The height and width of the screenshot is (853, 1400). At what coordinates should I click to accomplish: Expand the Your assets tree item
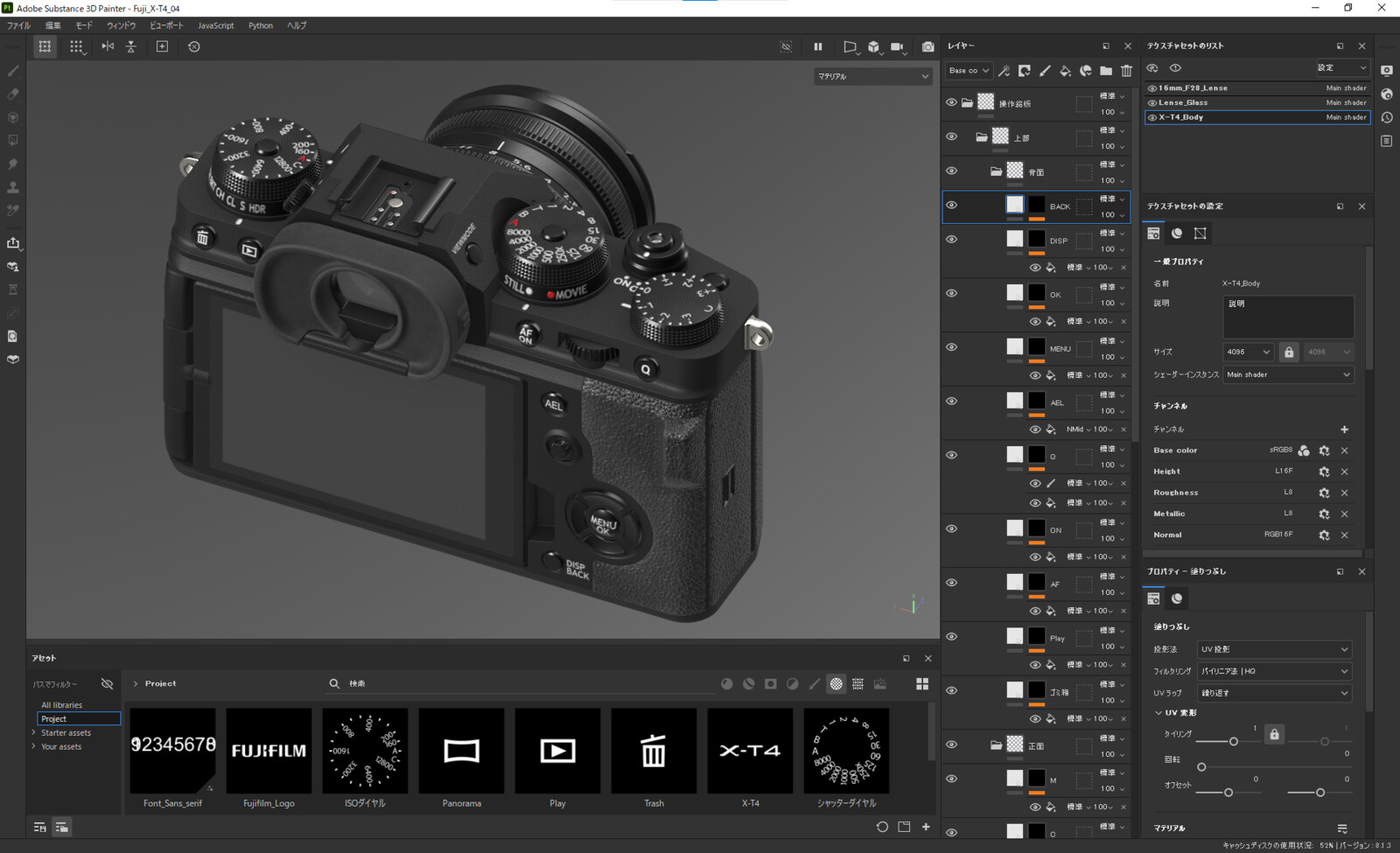click(x=34, y=746)
